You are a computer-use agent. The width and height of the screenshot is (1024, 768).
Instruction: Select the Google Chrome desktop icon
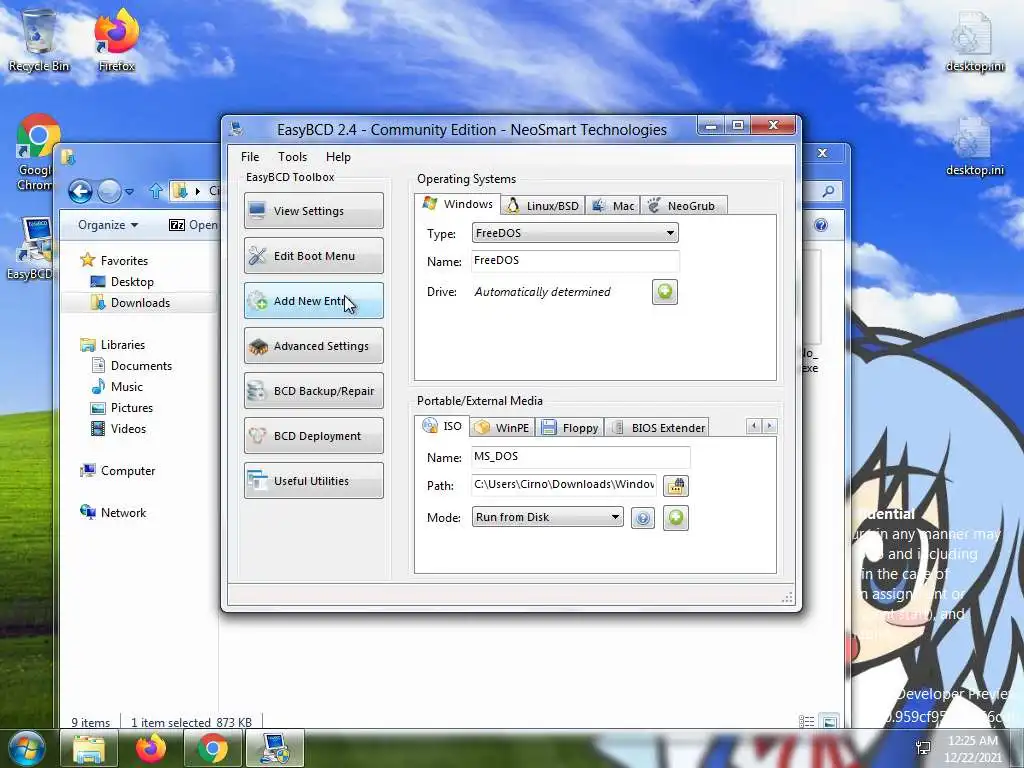click(x=35, y=153)
